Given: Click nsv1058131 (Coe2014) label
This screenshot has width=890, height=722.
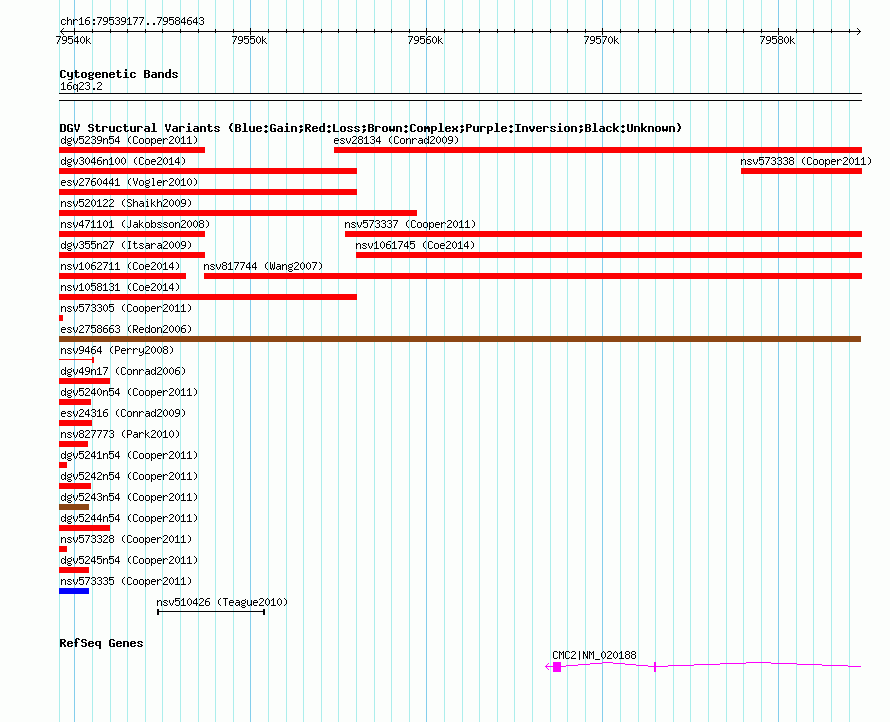Looking at the screenshot, I should pos(120,287).
